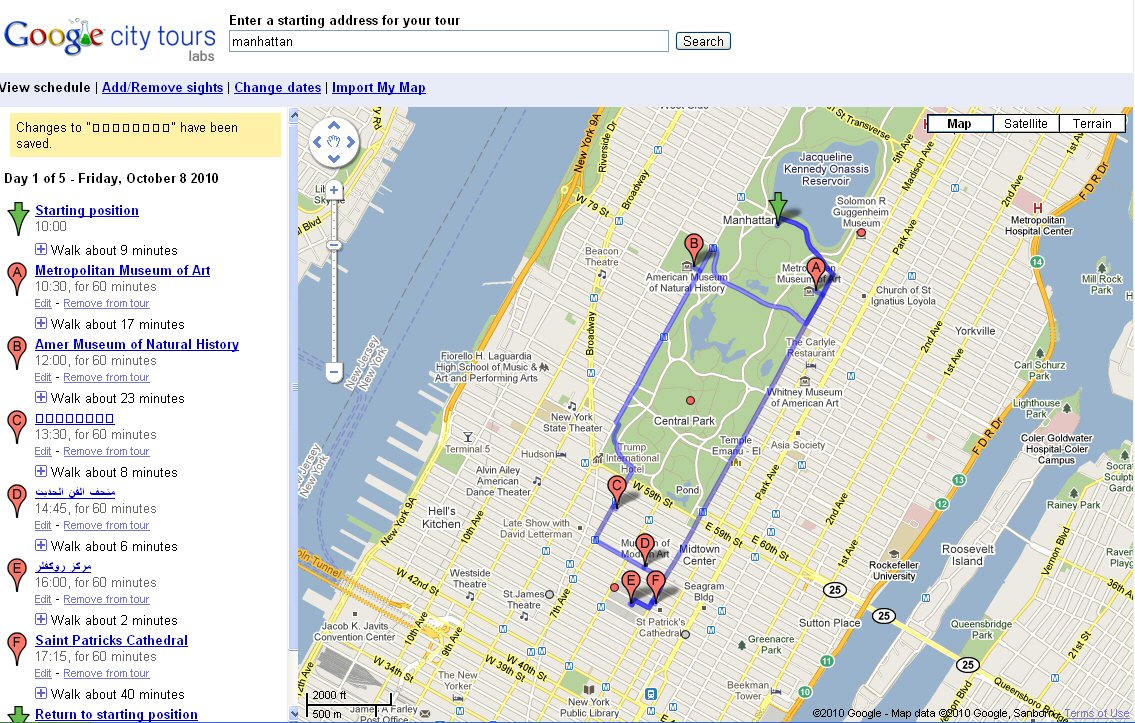
Task: Click the pan hand icon on the map
Action: pyautogui.click(x=332, y=142)
